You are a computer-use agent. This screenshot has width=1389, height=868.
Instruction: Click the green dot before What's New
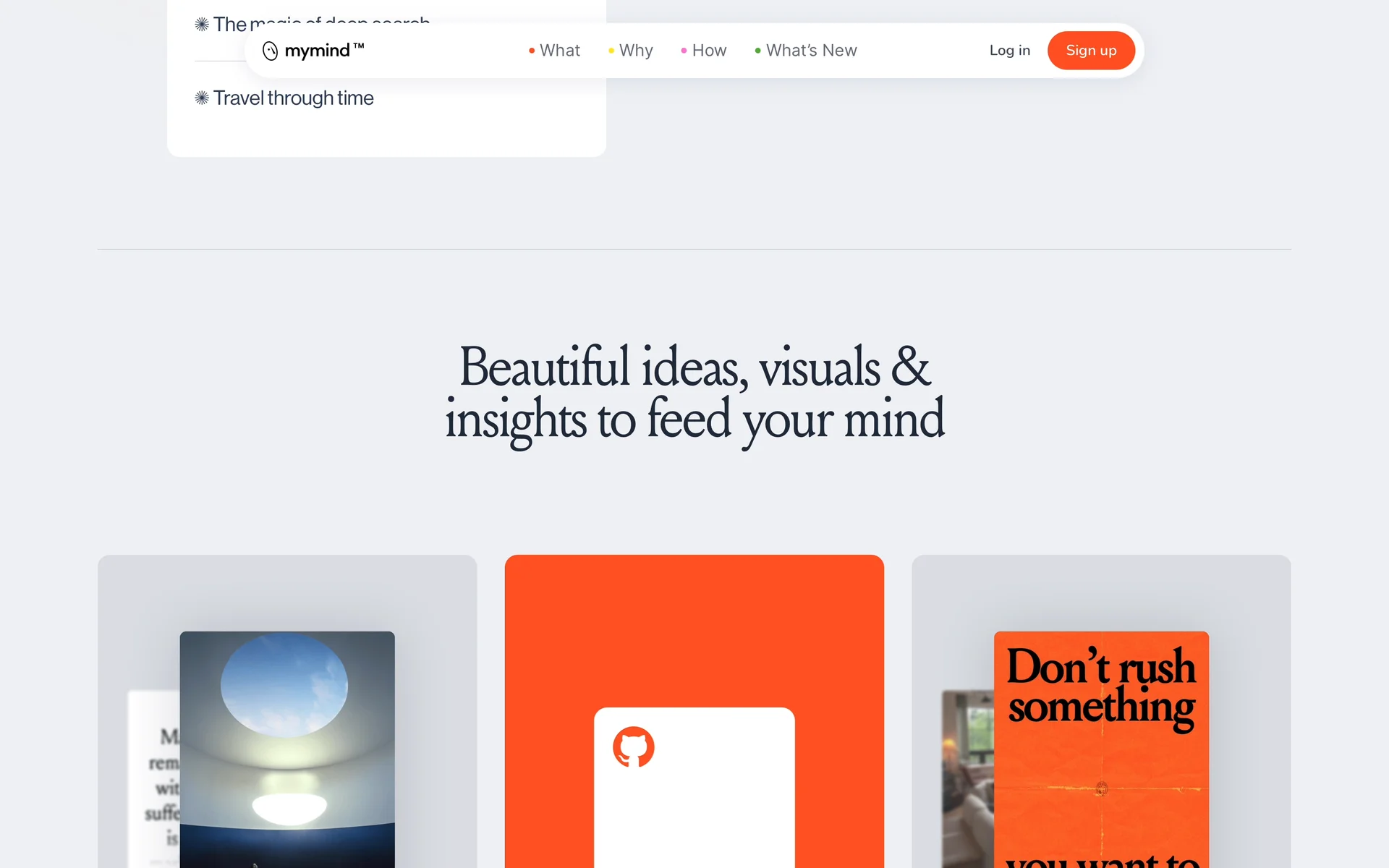click(757, 51)
